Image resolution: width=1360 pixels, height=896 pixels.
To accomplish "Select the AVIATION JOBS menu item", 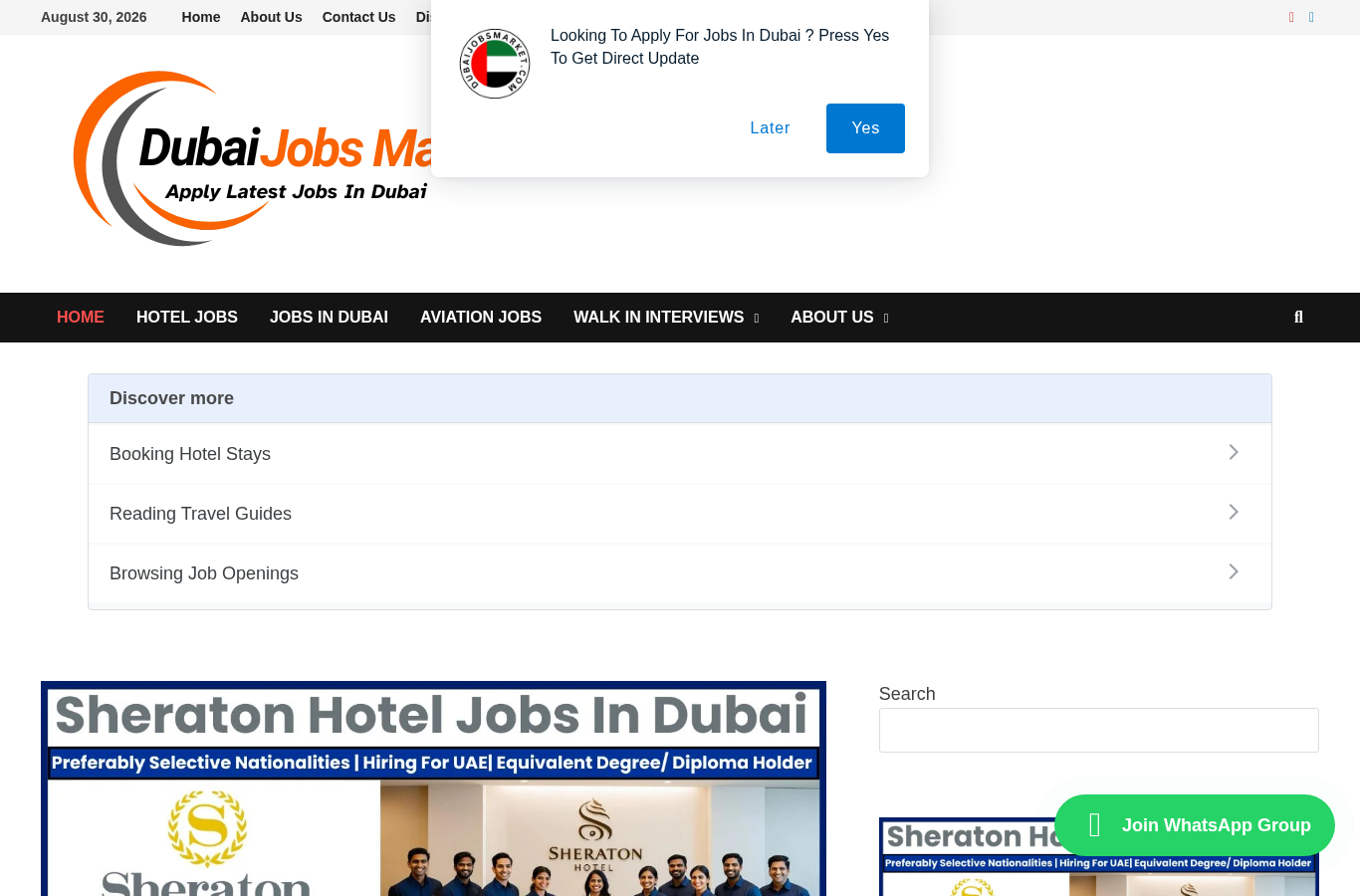I will pos(481,318).
